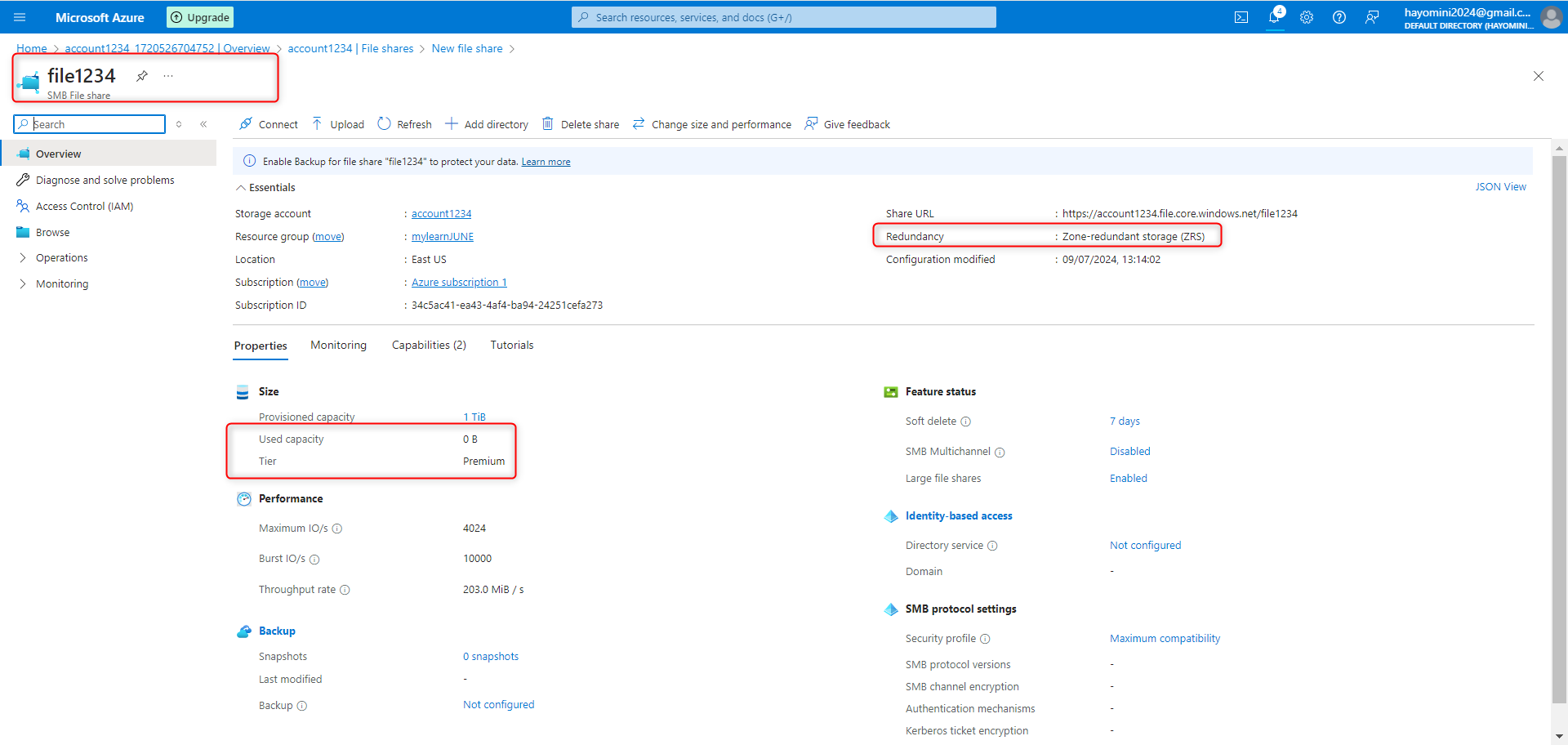Show the Security profile info icon
The width and height of the screenshot is (1568, 745).
pyautogui.click(x=985, y=639)
